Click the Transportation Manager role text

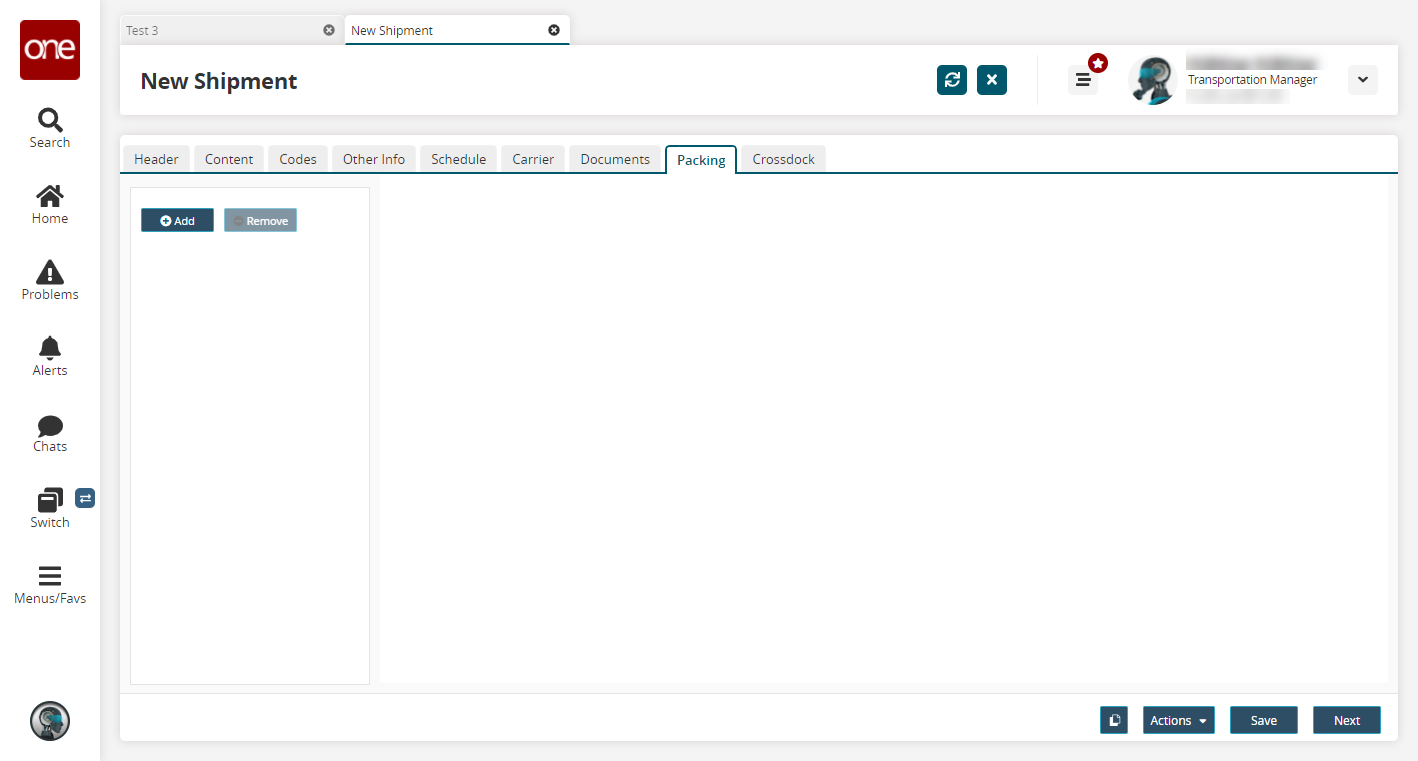click(x=1252, y=80)
